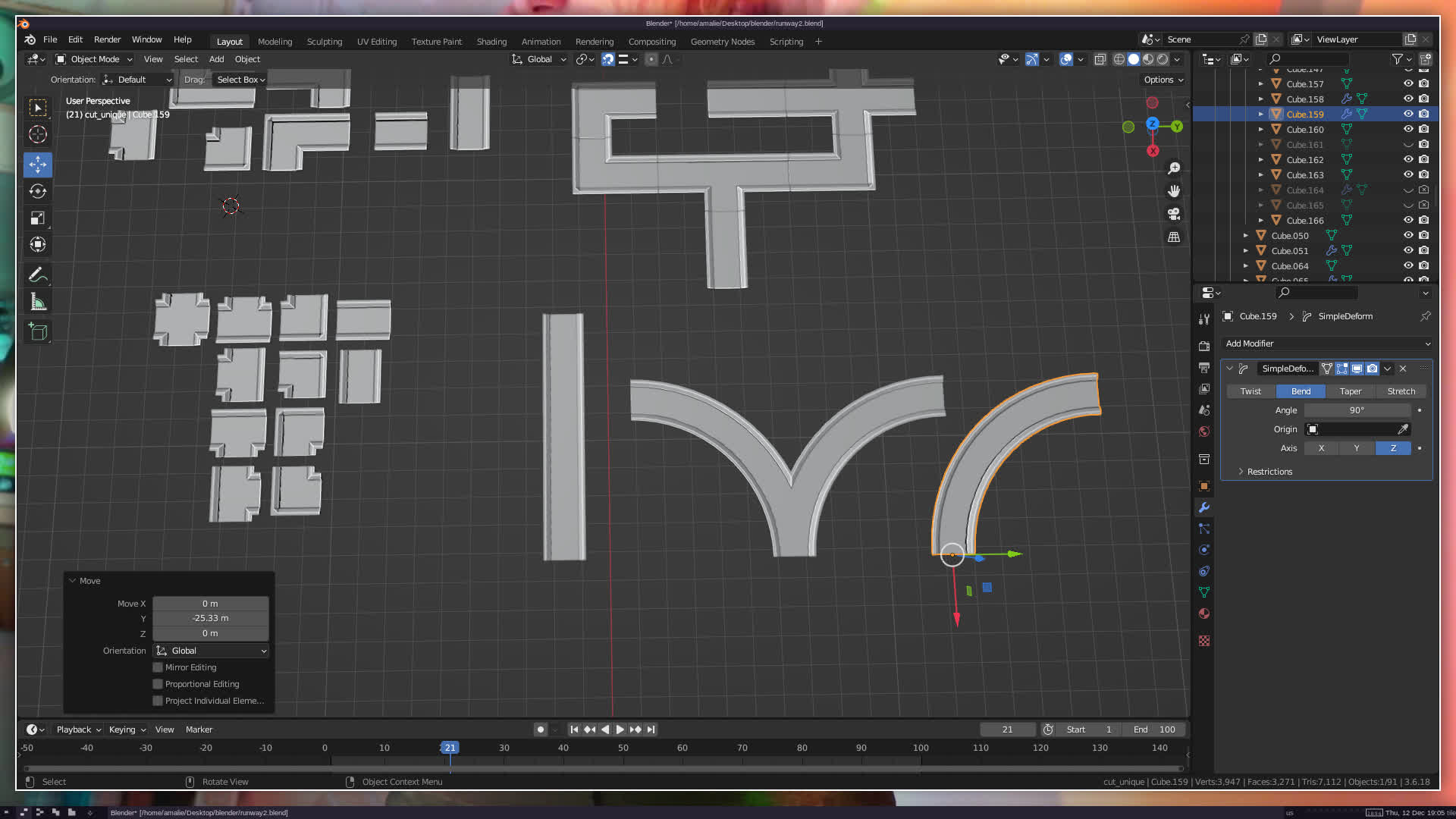1456x819 pixels.
Task: Click the pan view hand icon
Action: pyautogui.click(x=1174, y=191)
